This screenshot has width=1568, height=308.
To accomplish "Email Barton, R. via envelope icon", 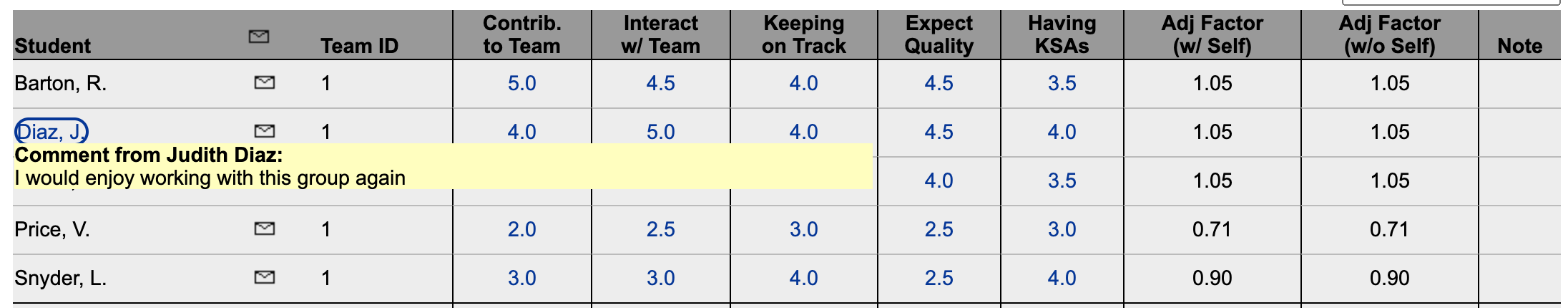I will click(x=265, y=83).
